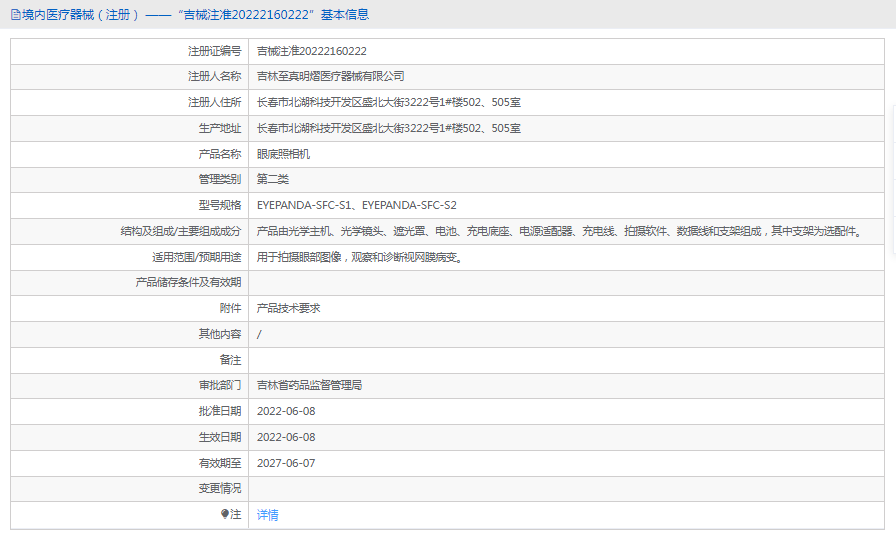Click the 生效日期 row label
This screenshot has height=537, width=896.
[x=220, y=438]
